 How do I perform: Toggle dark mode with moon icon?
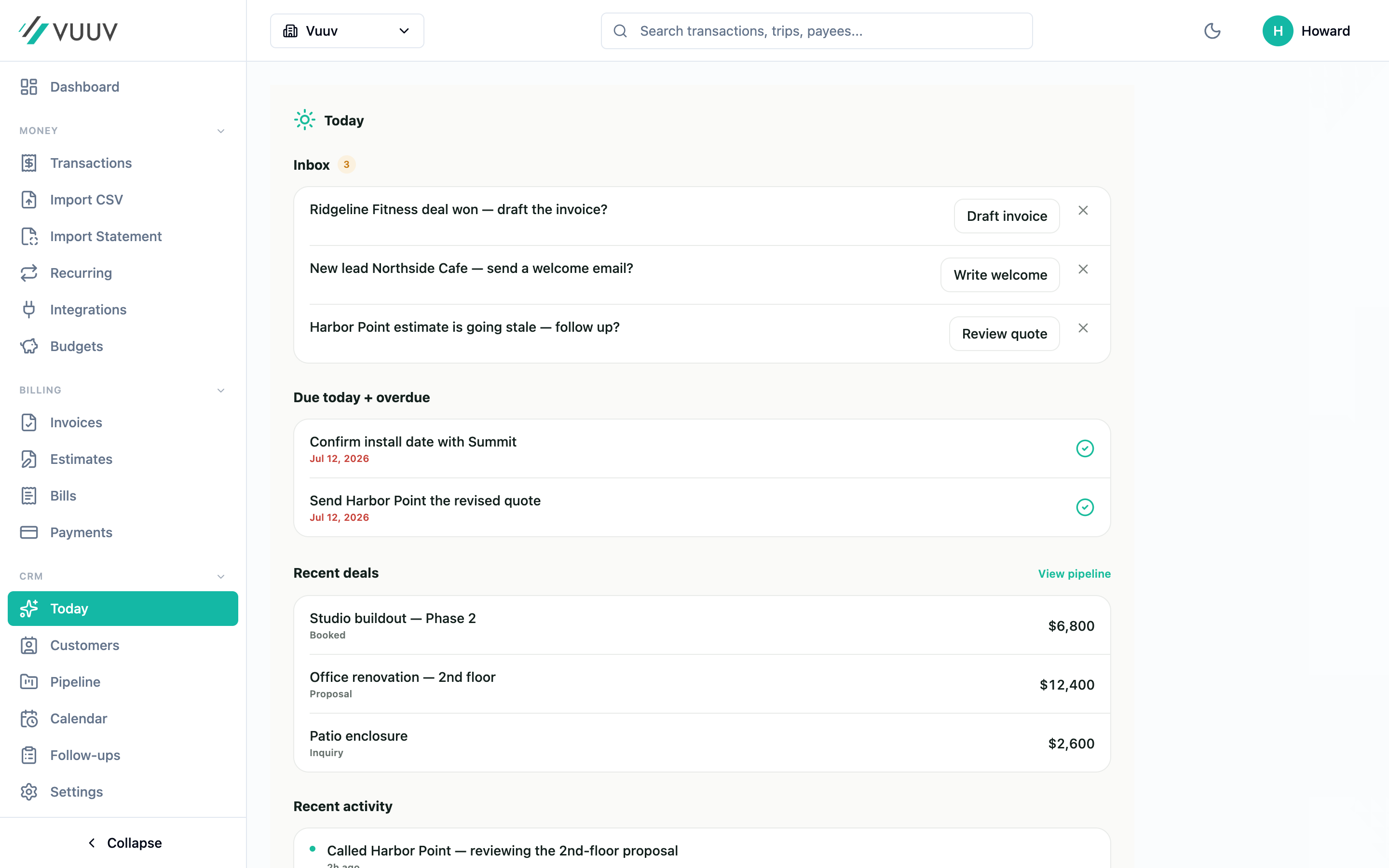1212,31
